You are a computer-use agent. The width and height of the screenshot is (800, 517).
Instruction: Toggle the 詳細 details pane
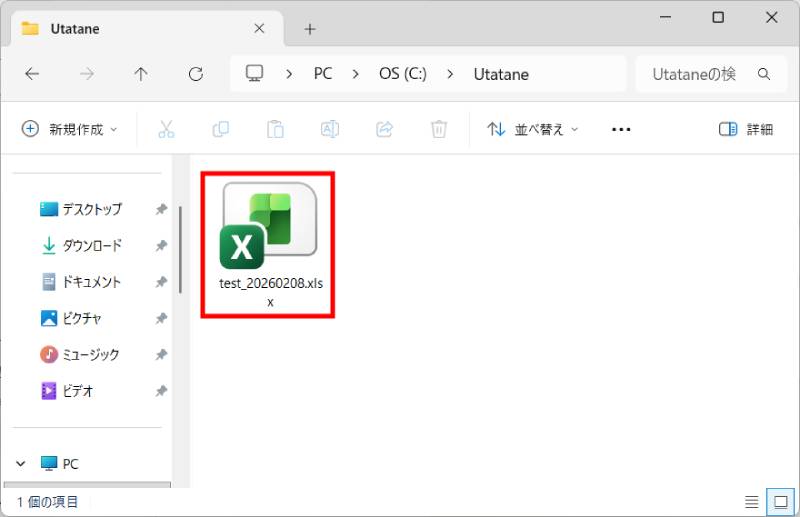[x=746, y=129]
